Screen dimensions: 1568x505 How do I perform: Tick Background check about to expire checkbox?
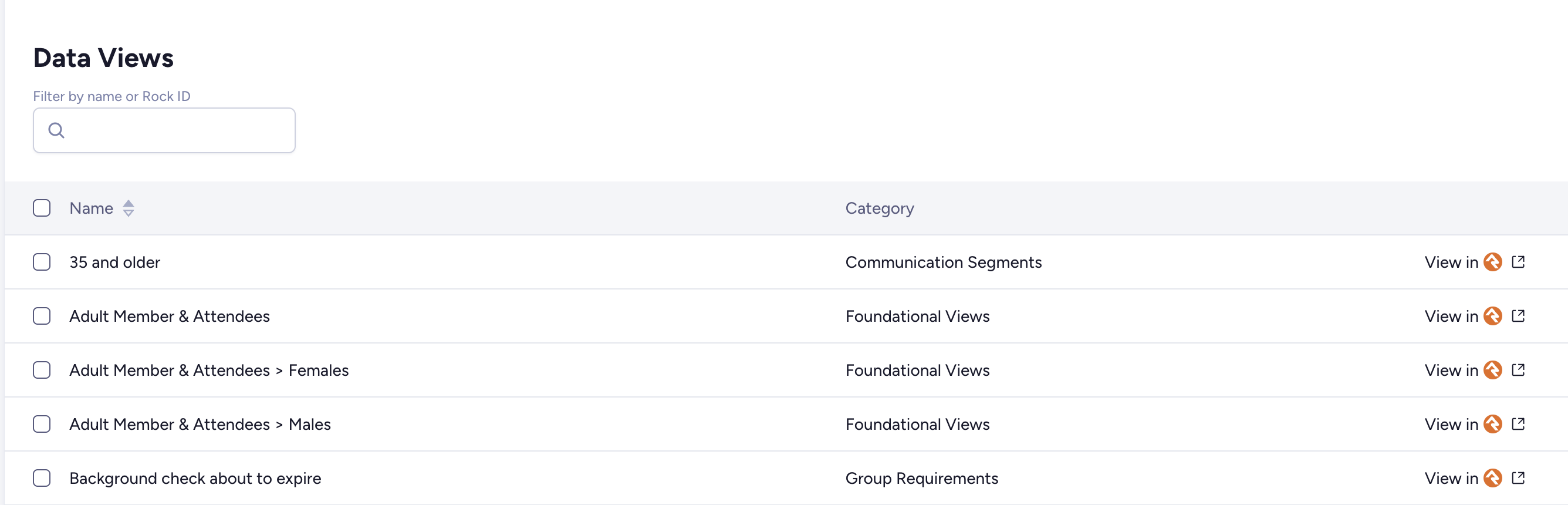pyautogui.click(x=42, y=478)
